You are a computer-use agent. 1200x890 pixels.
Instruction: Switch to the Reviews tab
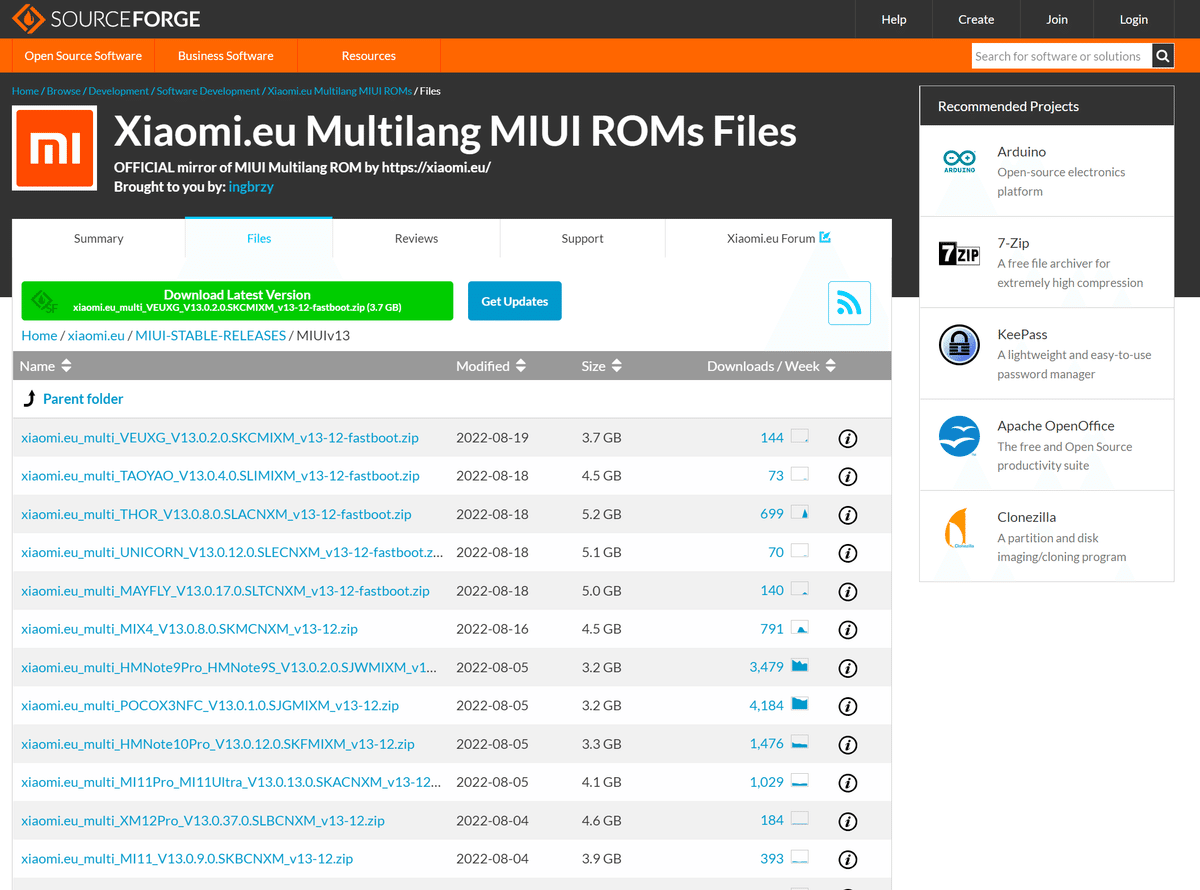tap(416, 238)
